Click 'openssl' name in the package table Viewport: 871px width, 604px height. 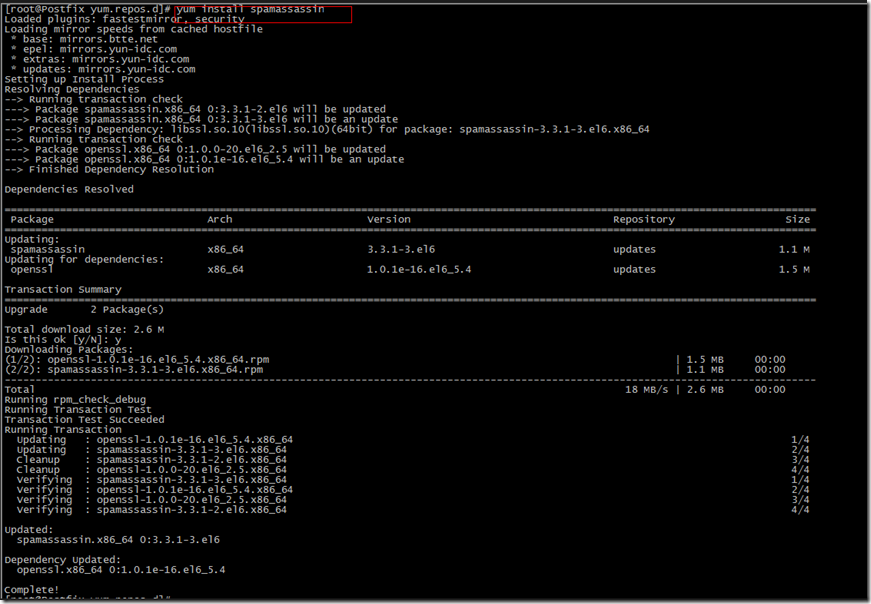(x=32, y=269)
